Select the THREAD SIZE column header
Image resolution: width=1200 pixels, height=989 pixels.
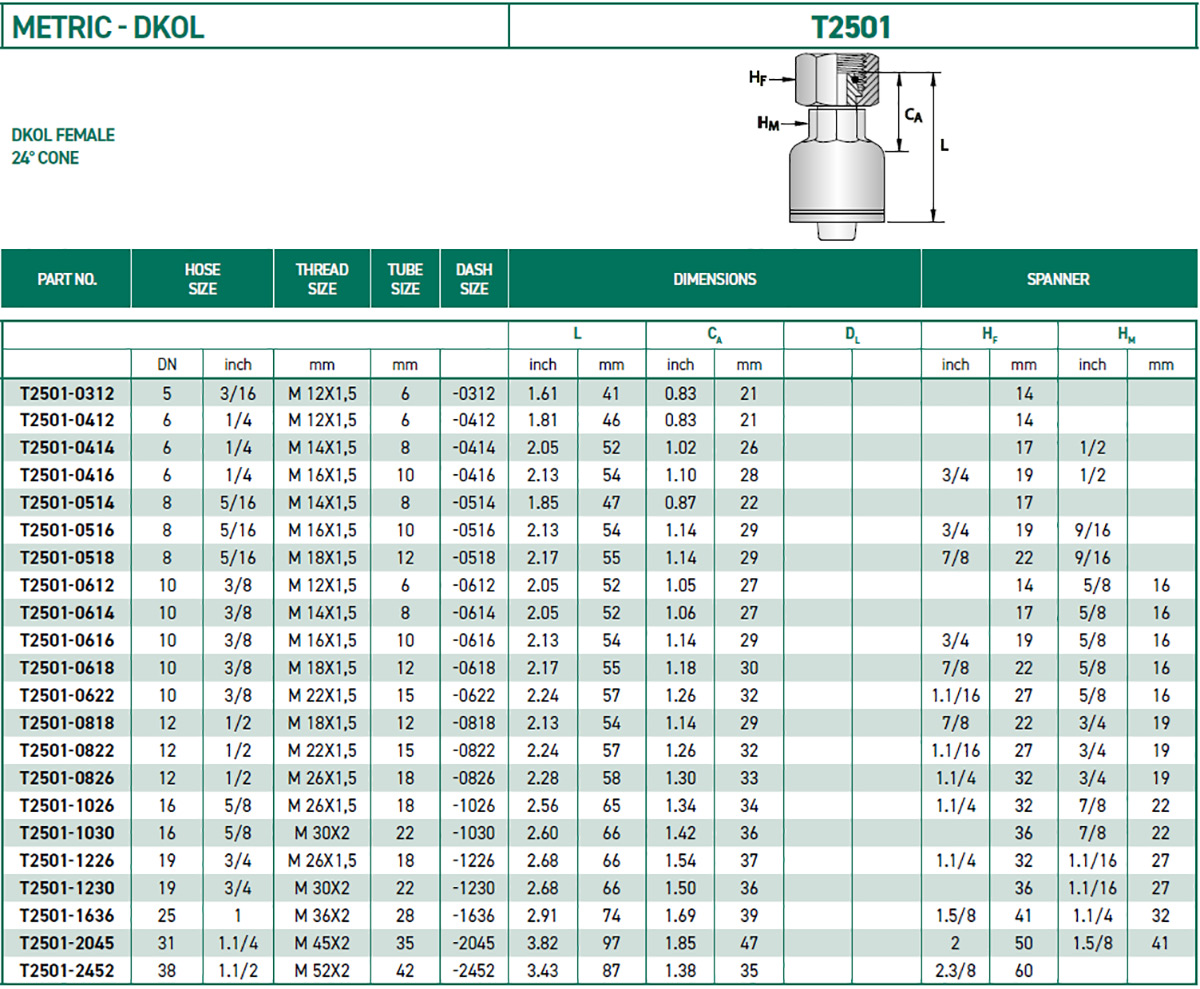coord(322,279)
